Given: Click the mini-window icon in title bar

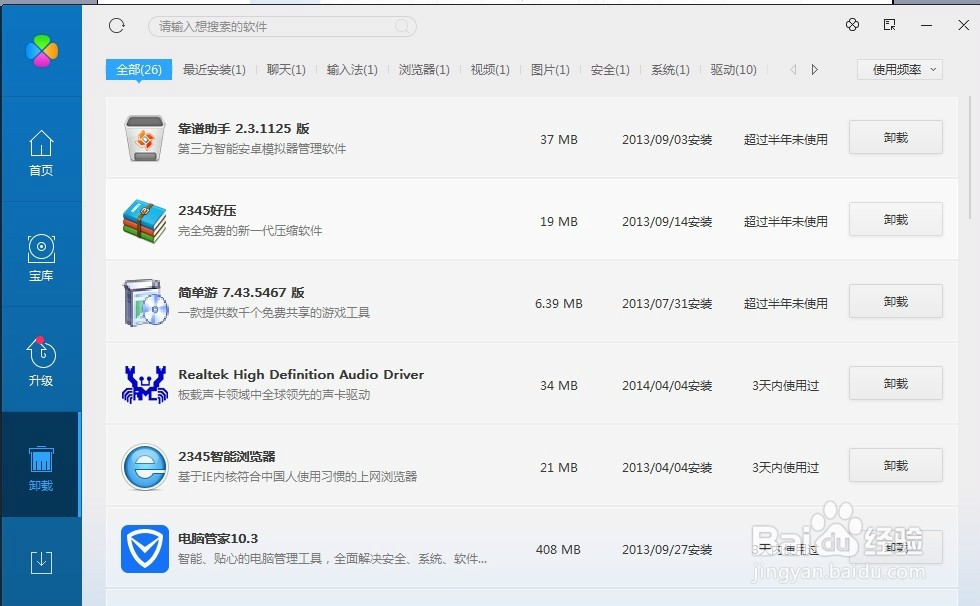Looking at the screenshot, I should point(889,25).
